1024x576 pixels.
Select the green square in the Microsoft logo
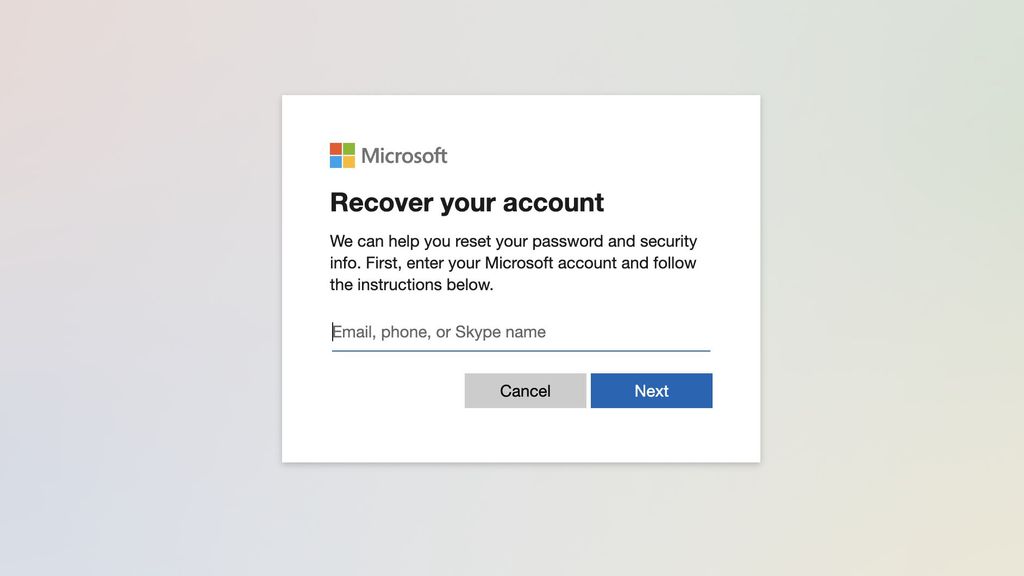pyautogui.click(x=348, y=149)
